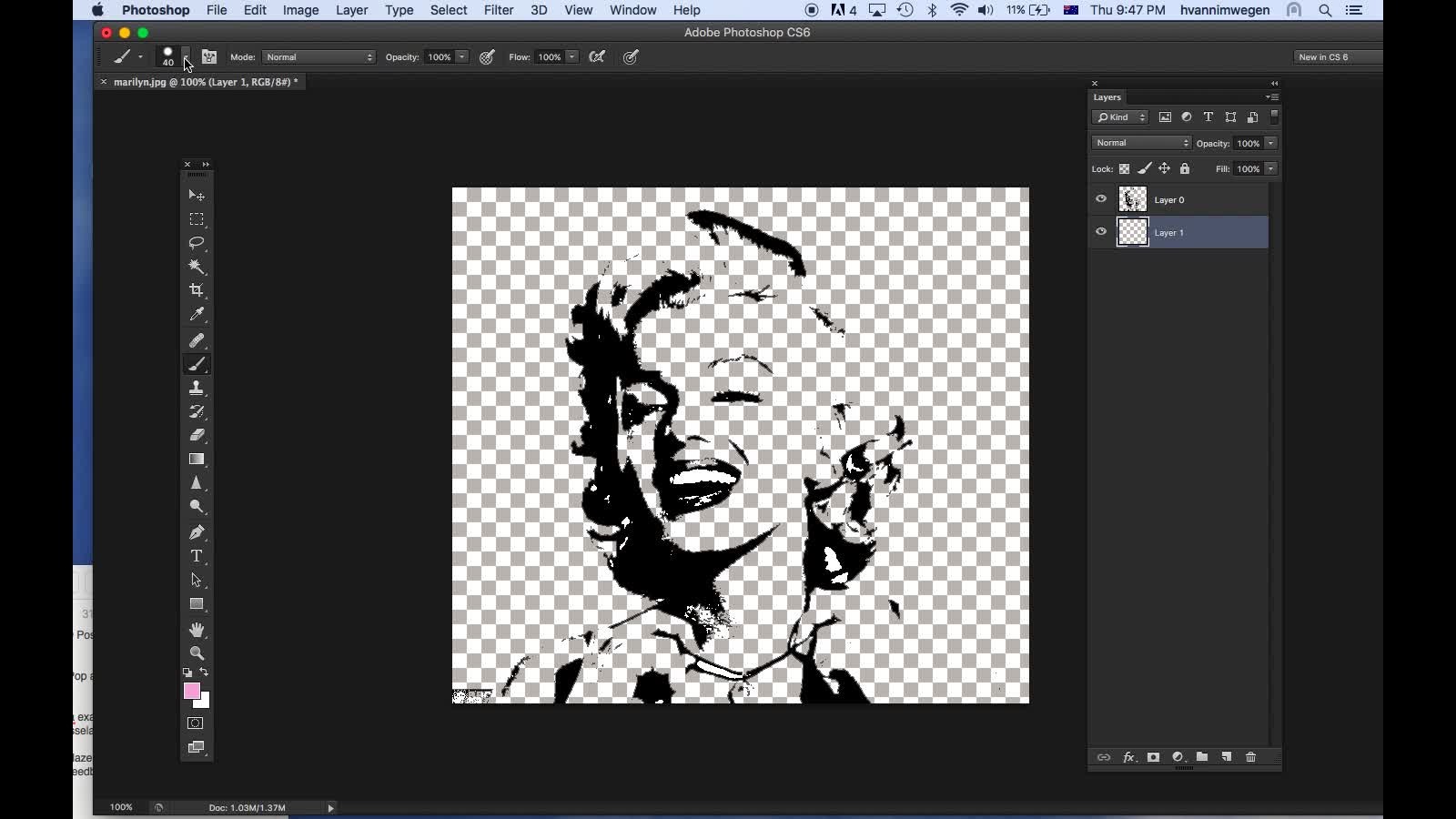Open the Filter menu

point(498,10)
